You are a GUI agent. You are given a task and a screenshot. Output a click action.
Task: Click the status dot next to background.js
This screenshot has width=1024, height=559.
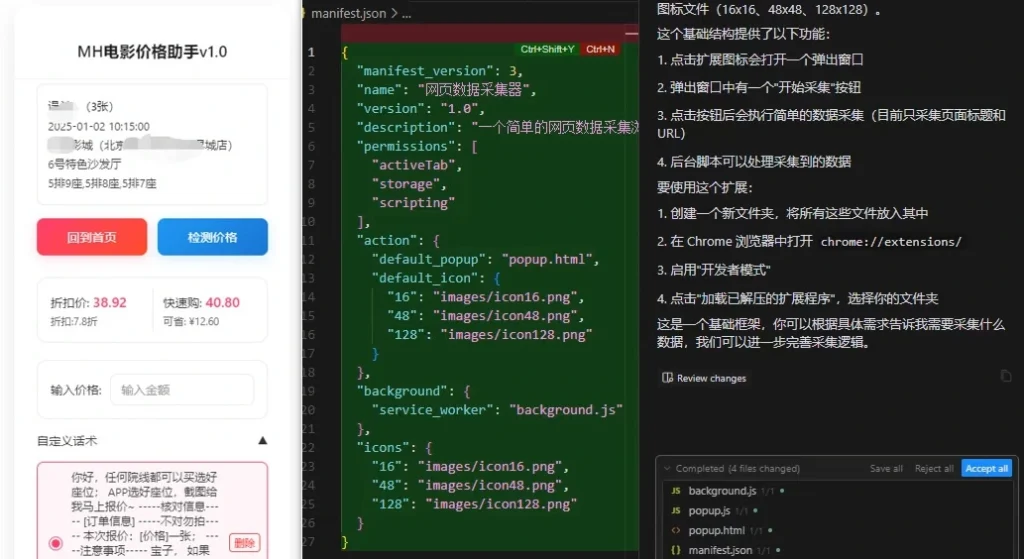point(782,491)
